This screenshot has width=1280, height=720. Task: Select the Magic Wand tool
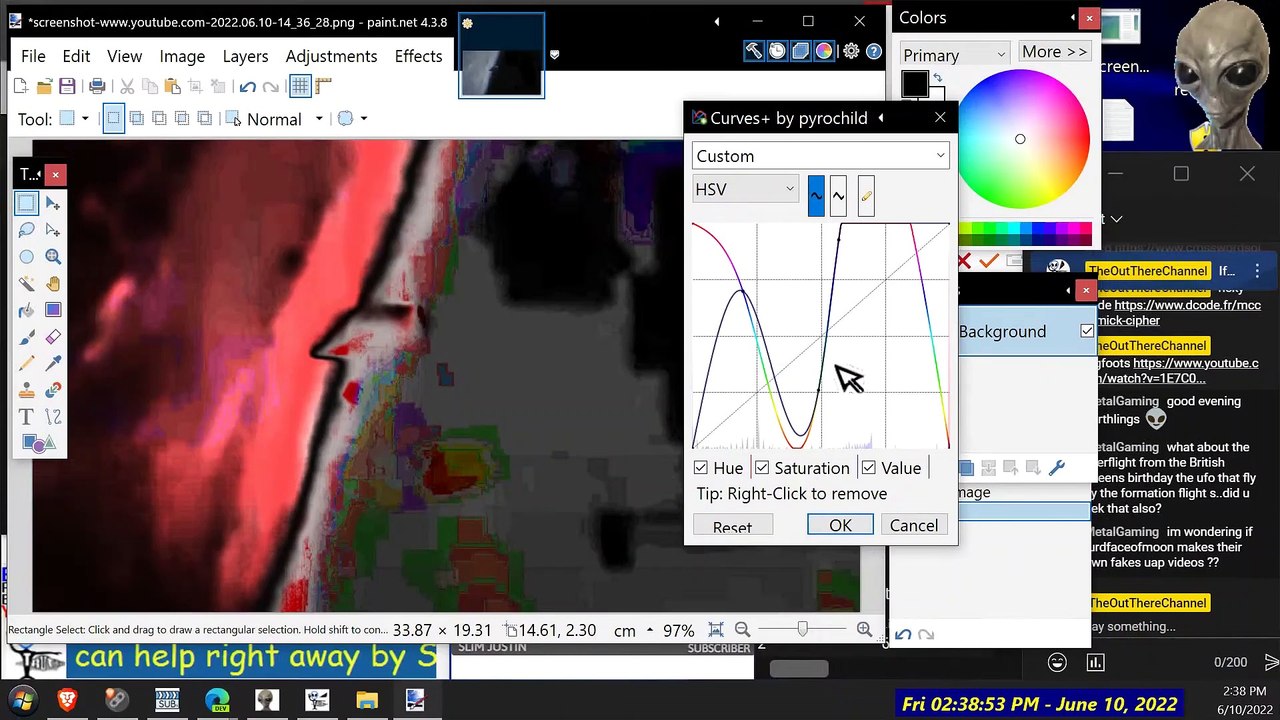pos(26,284)
